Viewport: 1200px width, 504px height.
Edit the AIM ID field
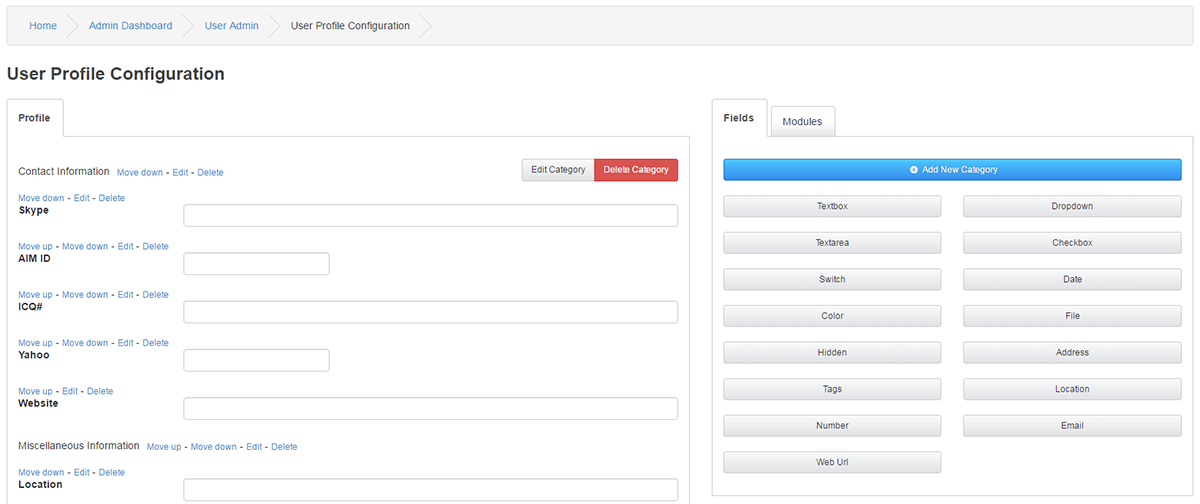125,246
